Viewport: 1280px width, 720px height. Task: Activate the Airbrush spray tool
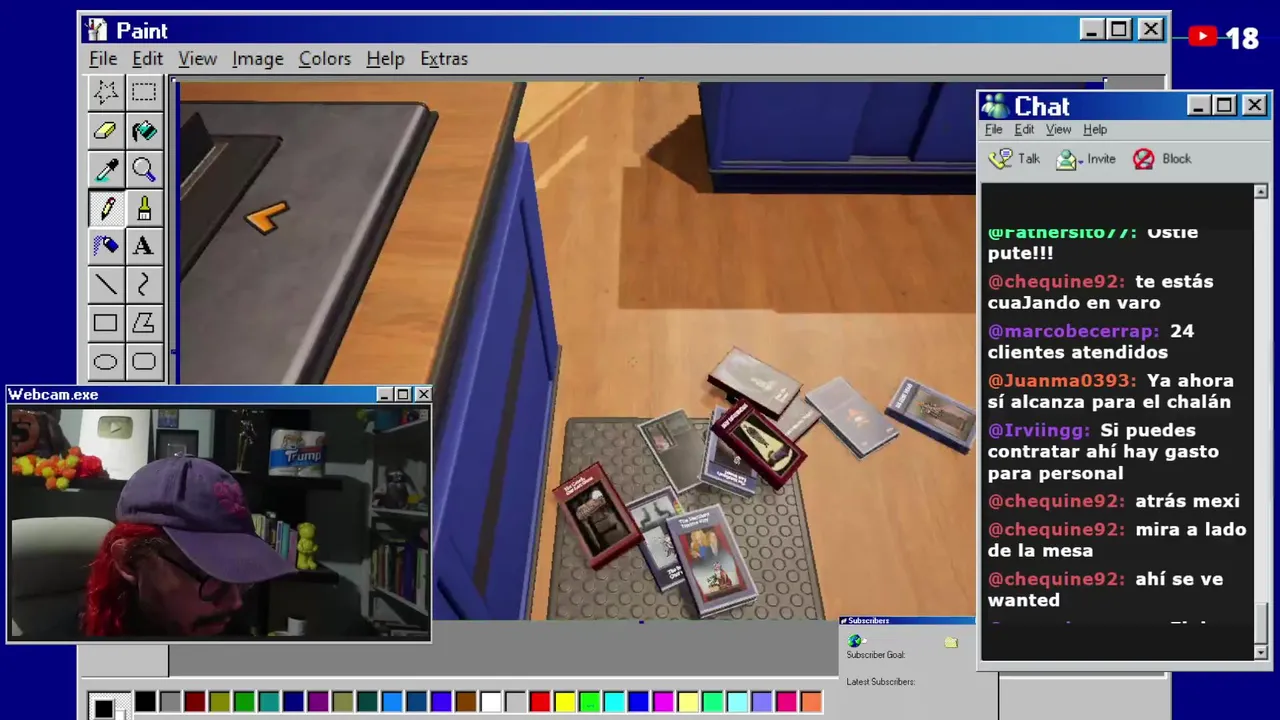point(105,246)
